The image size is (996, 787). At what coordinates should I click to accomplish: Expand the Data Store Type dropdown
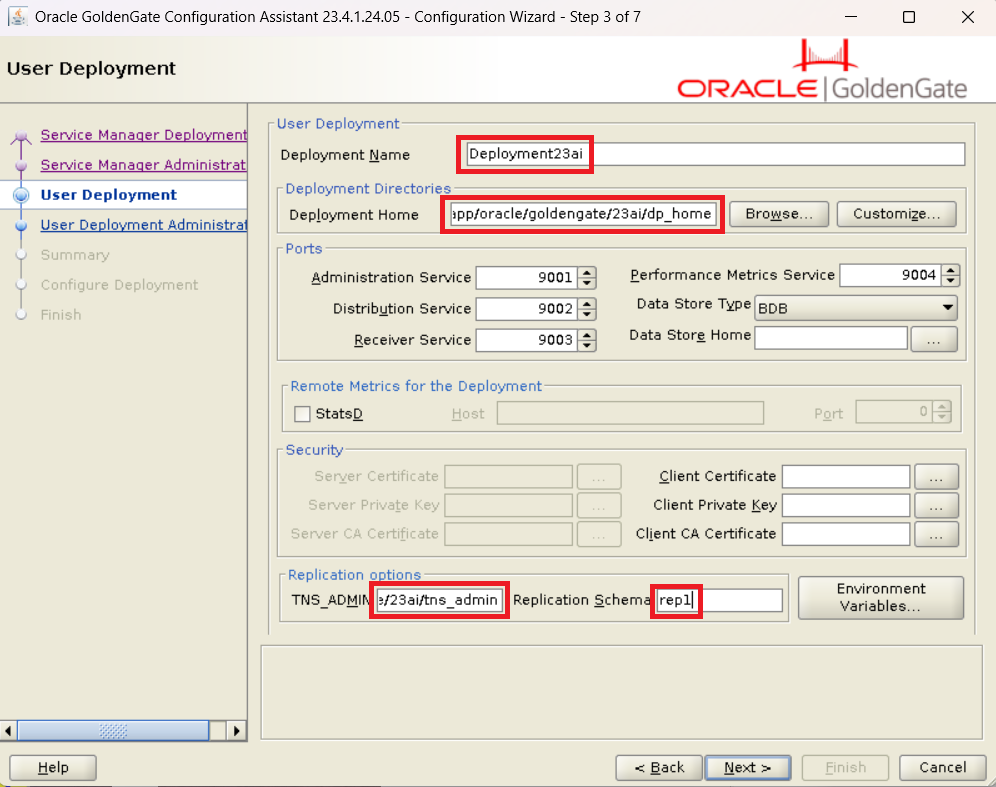pos(946,309)
